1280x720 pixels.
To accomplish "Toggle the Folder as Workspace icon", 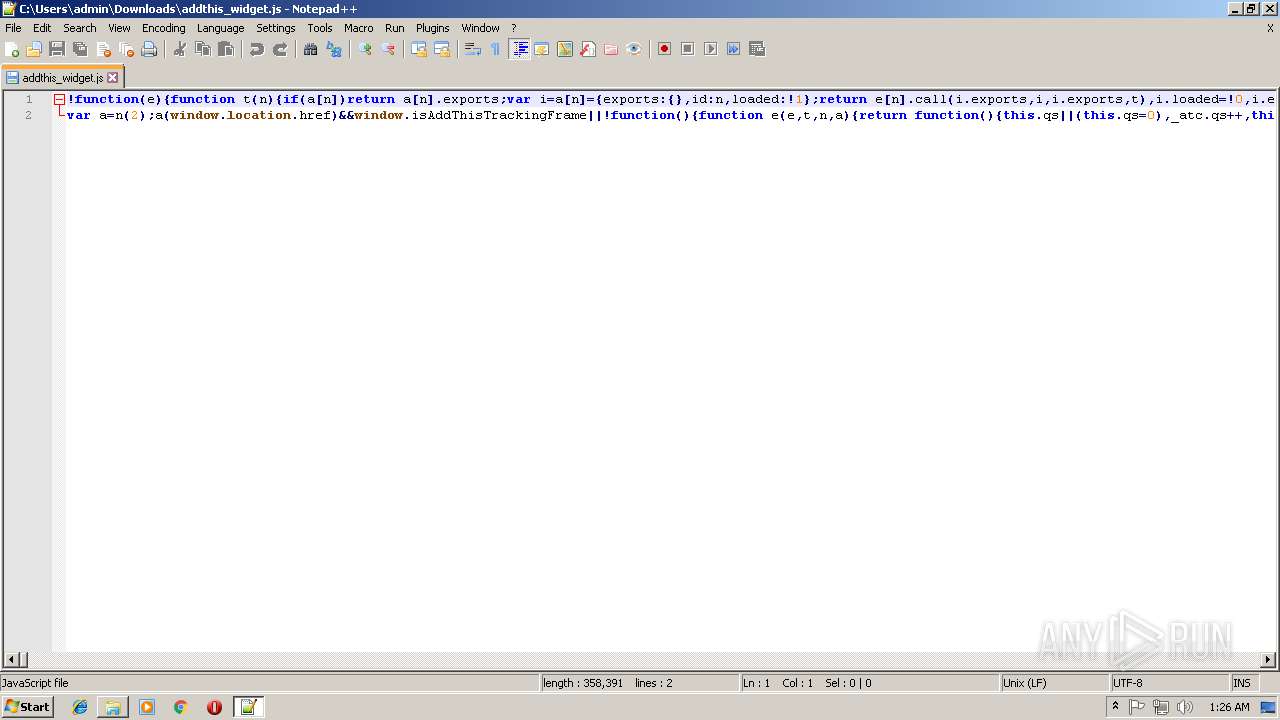I will point(611,49).
